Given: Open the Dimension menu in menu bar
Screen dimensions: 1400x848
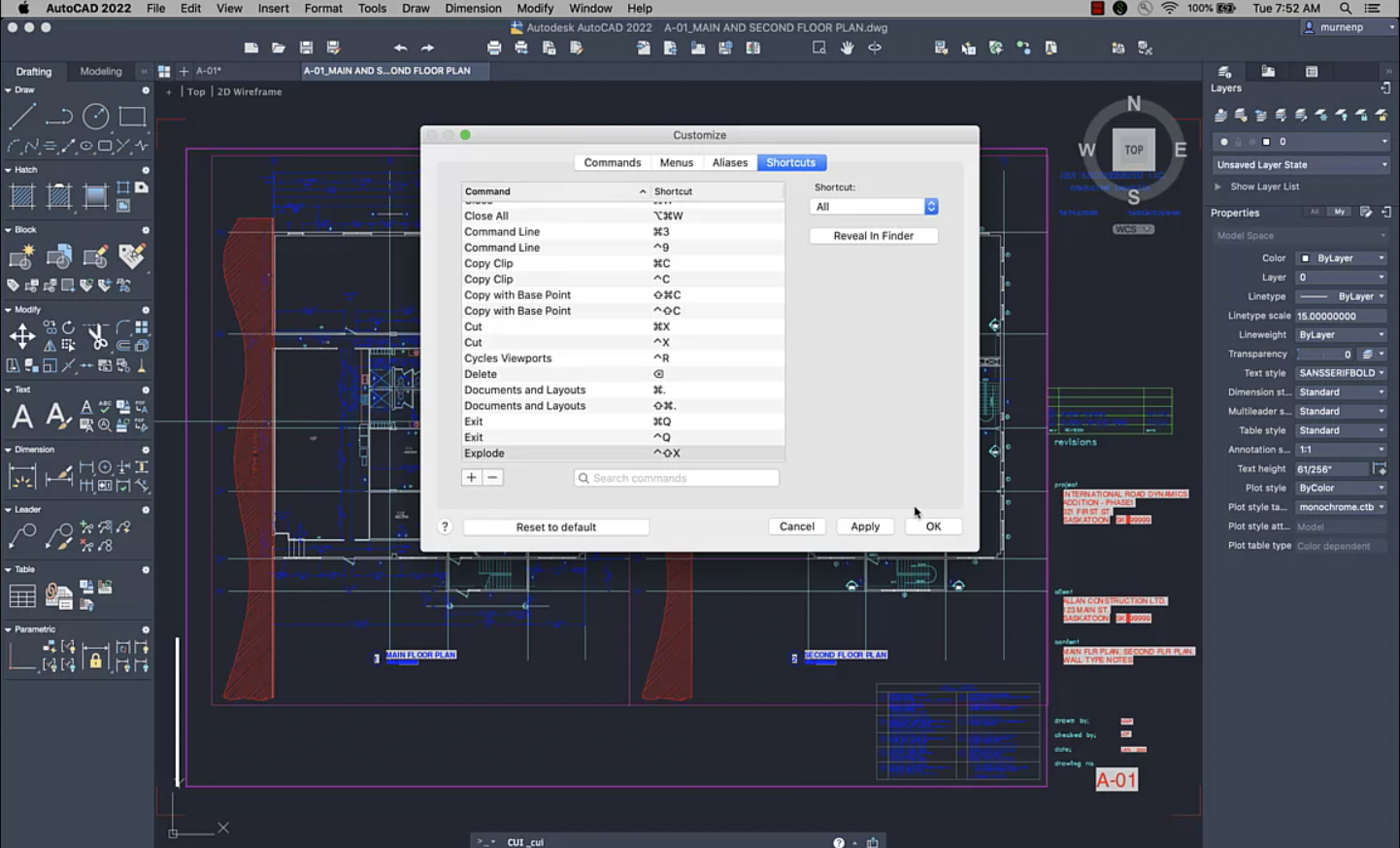Looking at the screenshot, I should pos(473,8).
